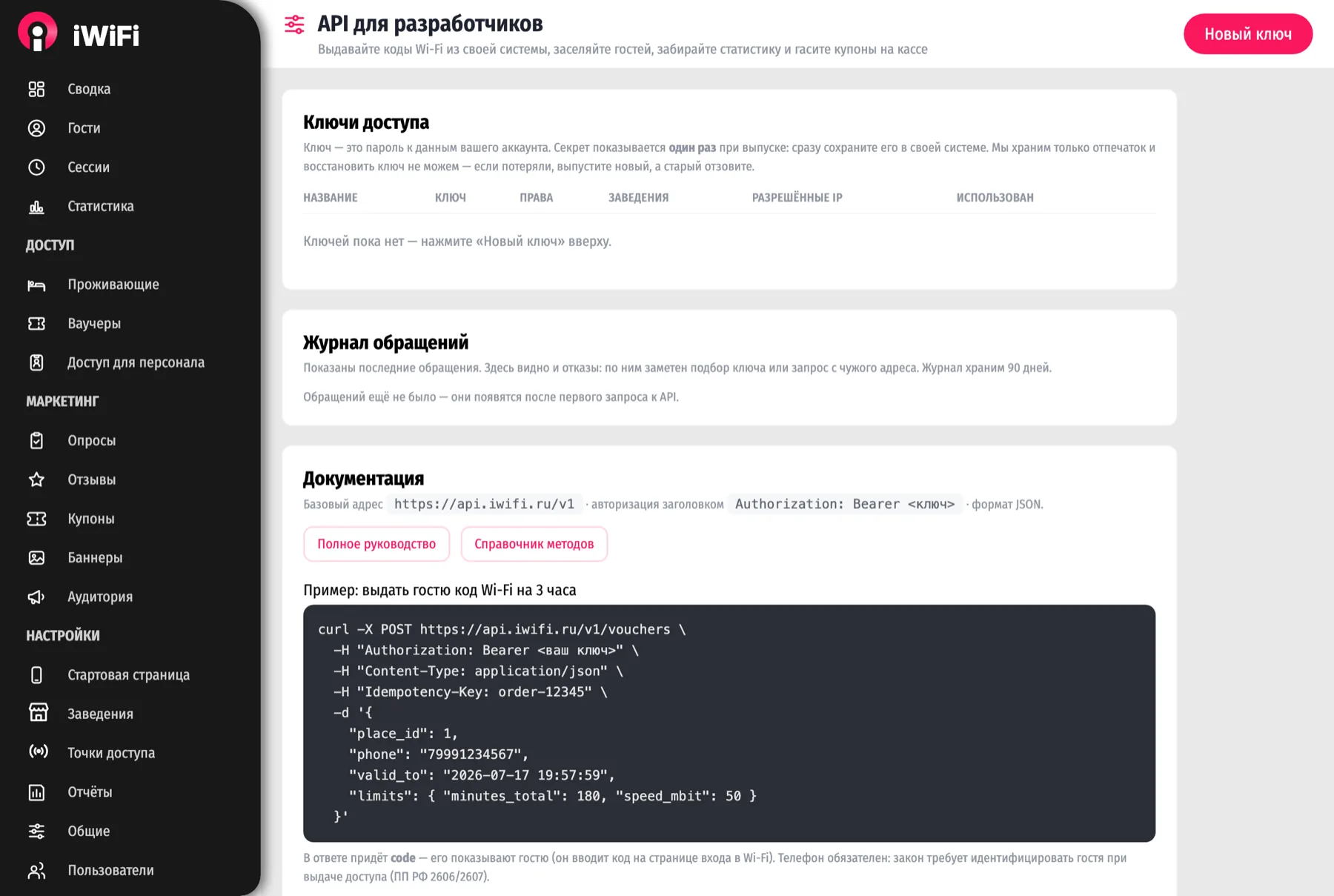1334x896 pixels.
Task: Navigate to Стартовая страница settings
Action: click(130, 675)
